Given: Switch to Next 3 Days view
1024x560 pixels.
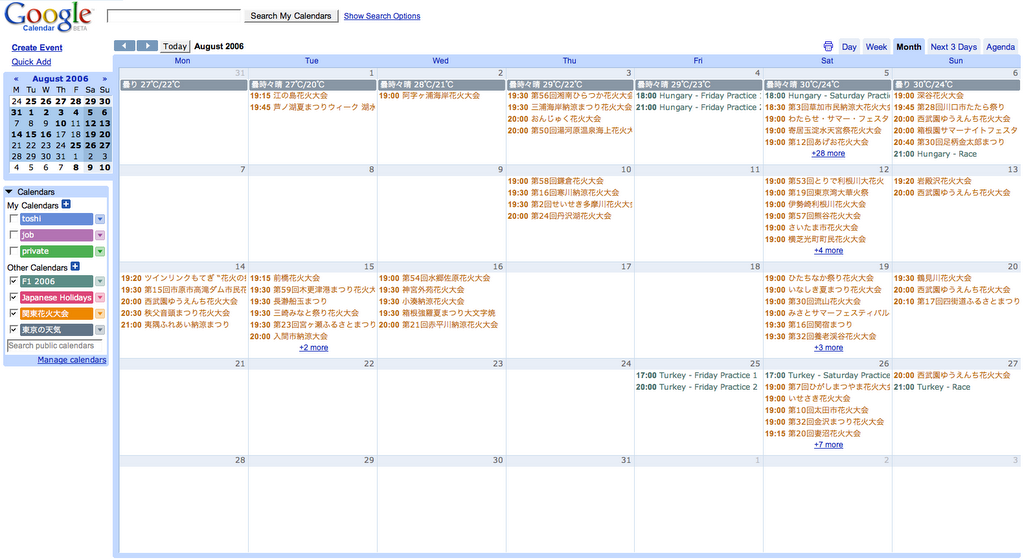Looking at the screenshot, I should pos(953,46).
